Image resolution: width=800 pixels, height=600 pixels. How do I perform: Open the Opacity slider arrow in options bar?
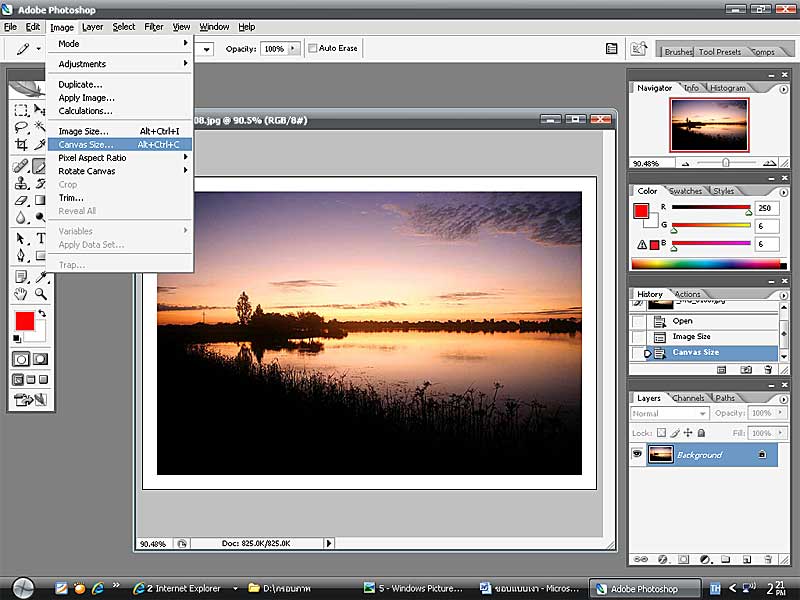(293, 49)
